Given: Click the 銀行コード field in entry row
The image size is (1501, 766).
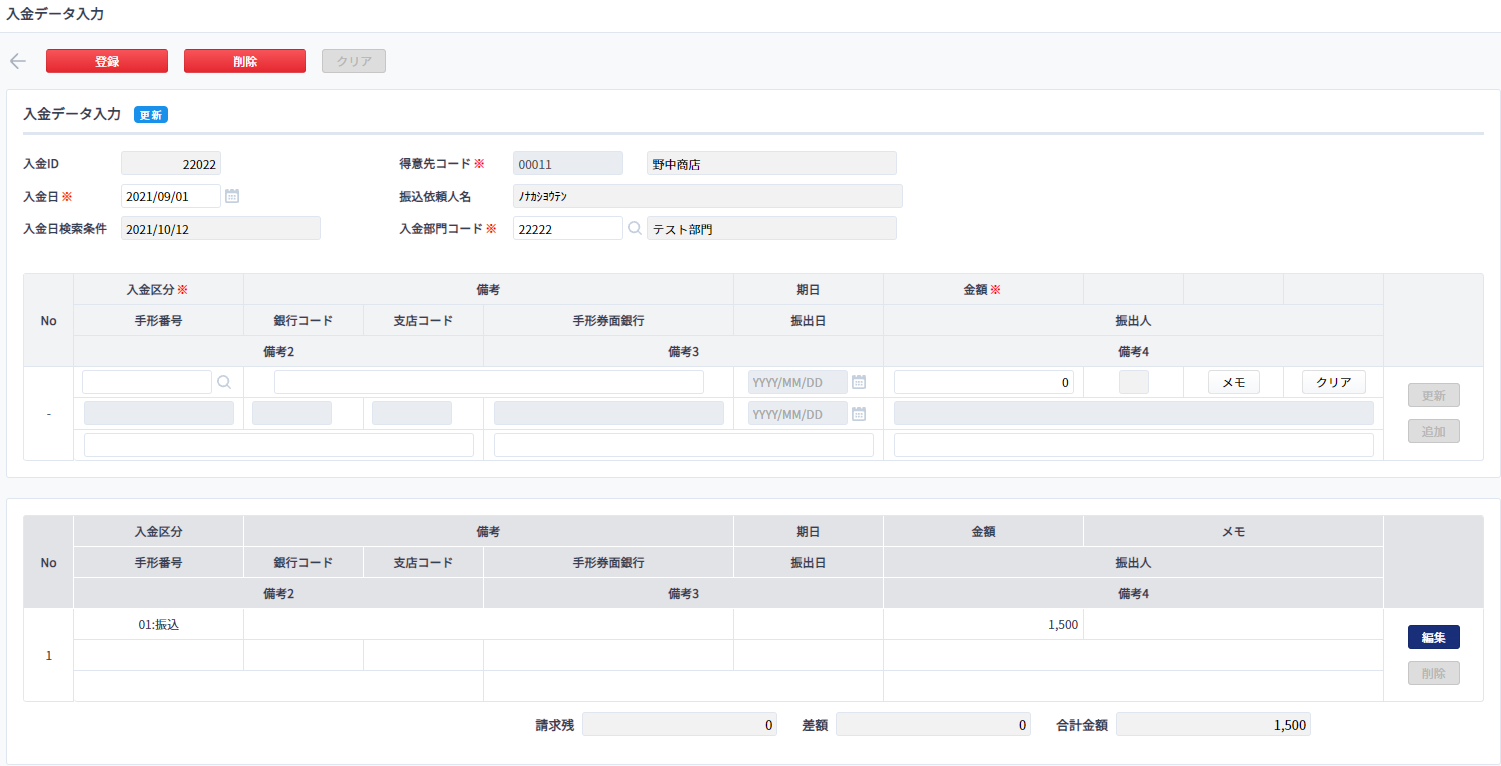Looking at the screenshot, I should [x=292, y=413].
